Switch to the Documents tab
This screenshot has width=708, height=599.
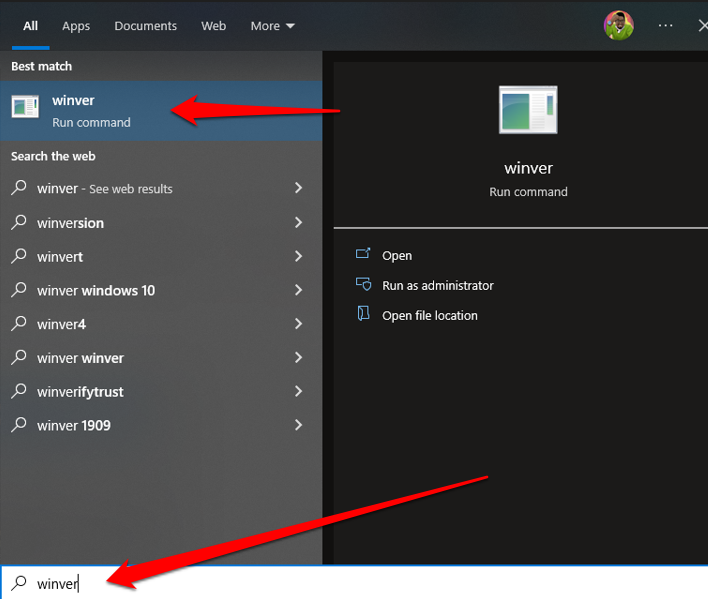click(145, 26)
